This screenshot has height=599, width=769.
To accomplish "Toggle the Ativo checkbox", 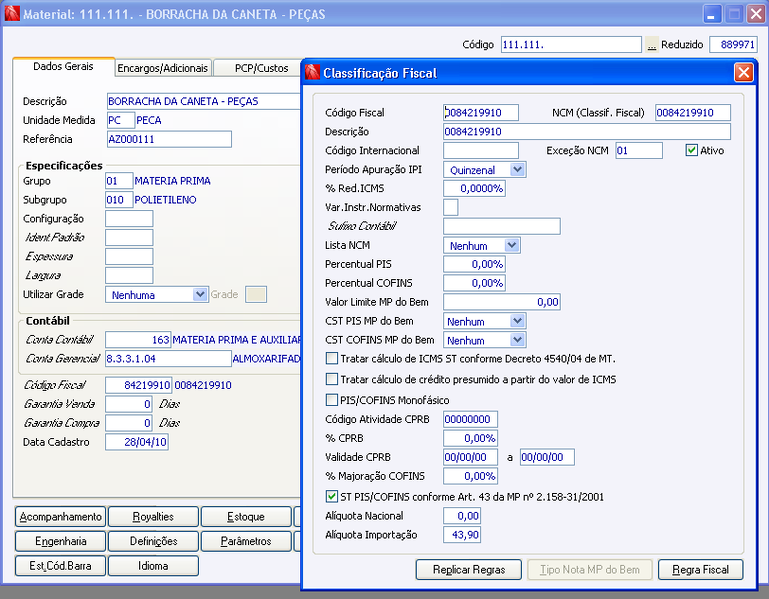I will 692,150.
